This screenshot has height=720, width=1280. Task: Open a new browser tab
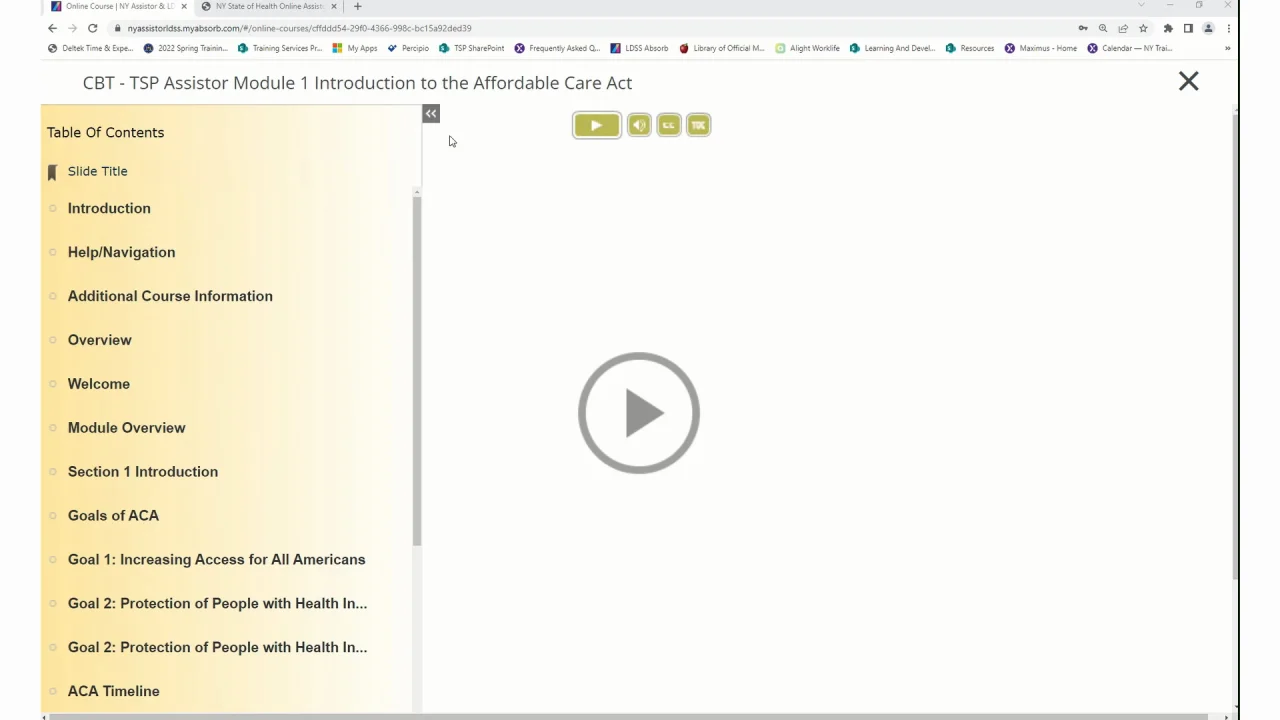click(x=357, y=6)
